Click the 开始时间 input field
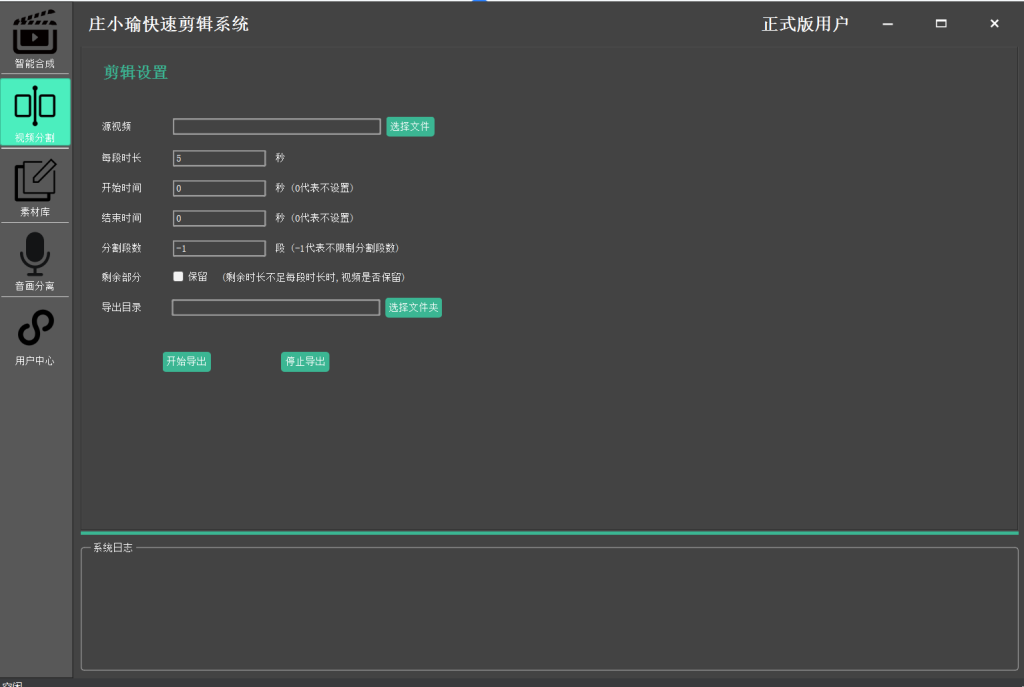 coord(219,188)
